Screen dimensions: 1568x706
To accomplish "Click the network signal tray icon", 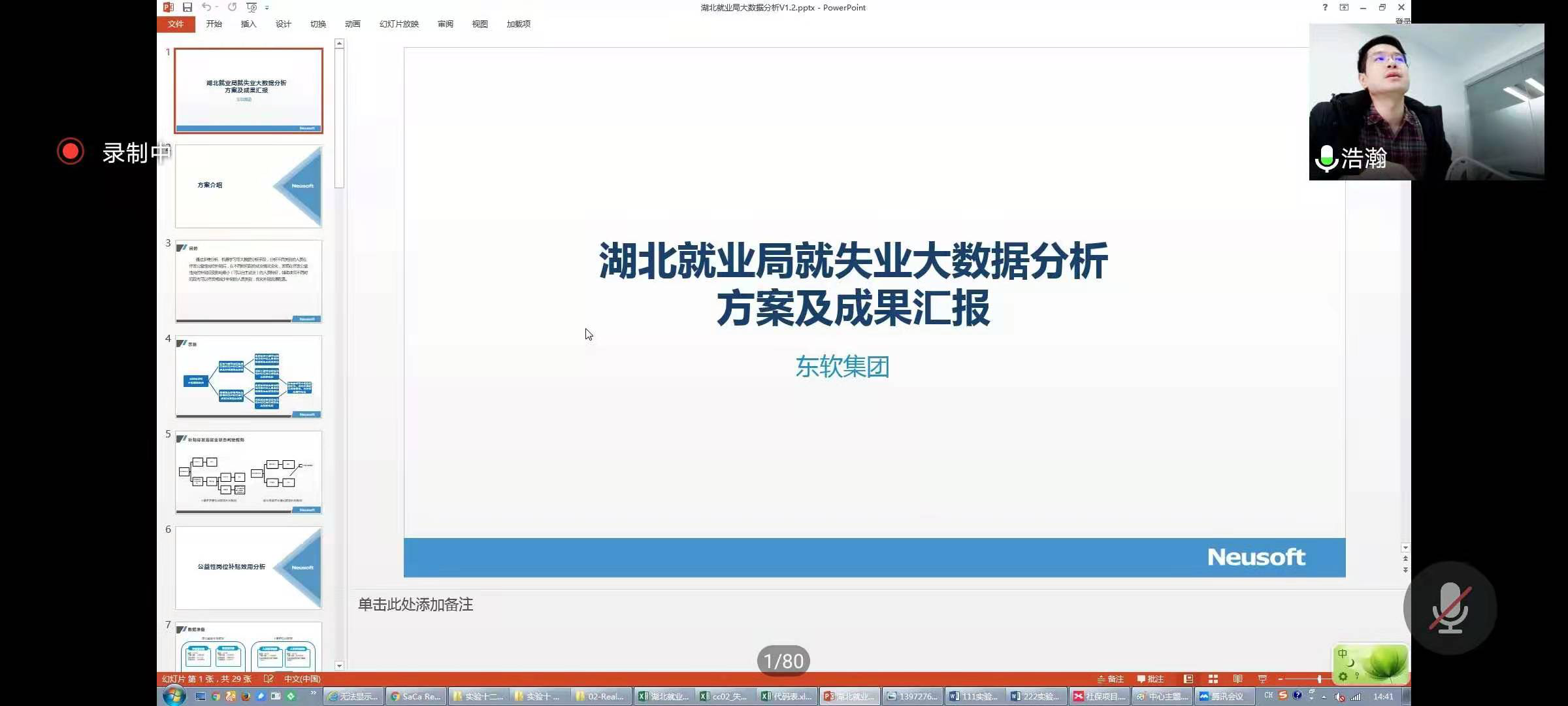I will [x=1356, y=697].
